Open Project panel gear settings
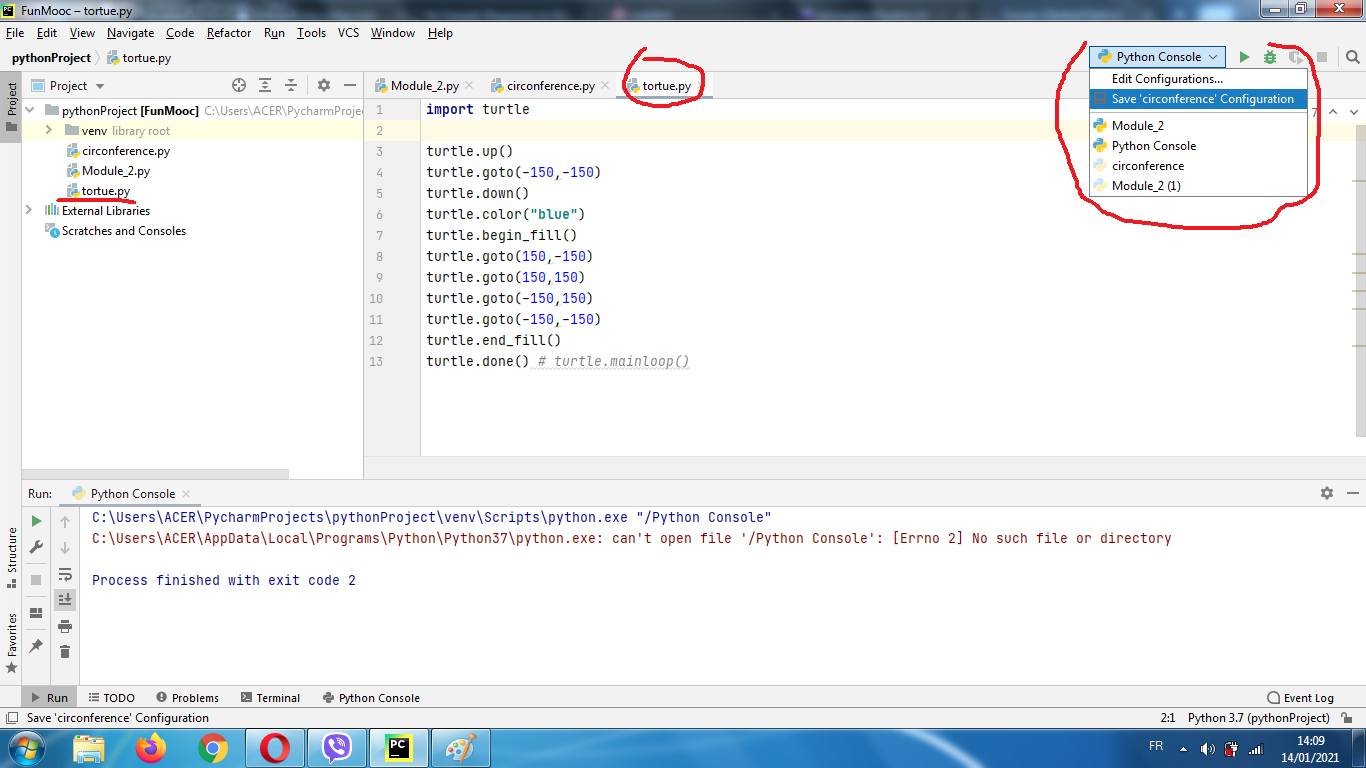Screen dimensions: 1366x768 (324, 85)
